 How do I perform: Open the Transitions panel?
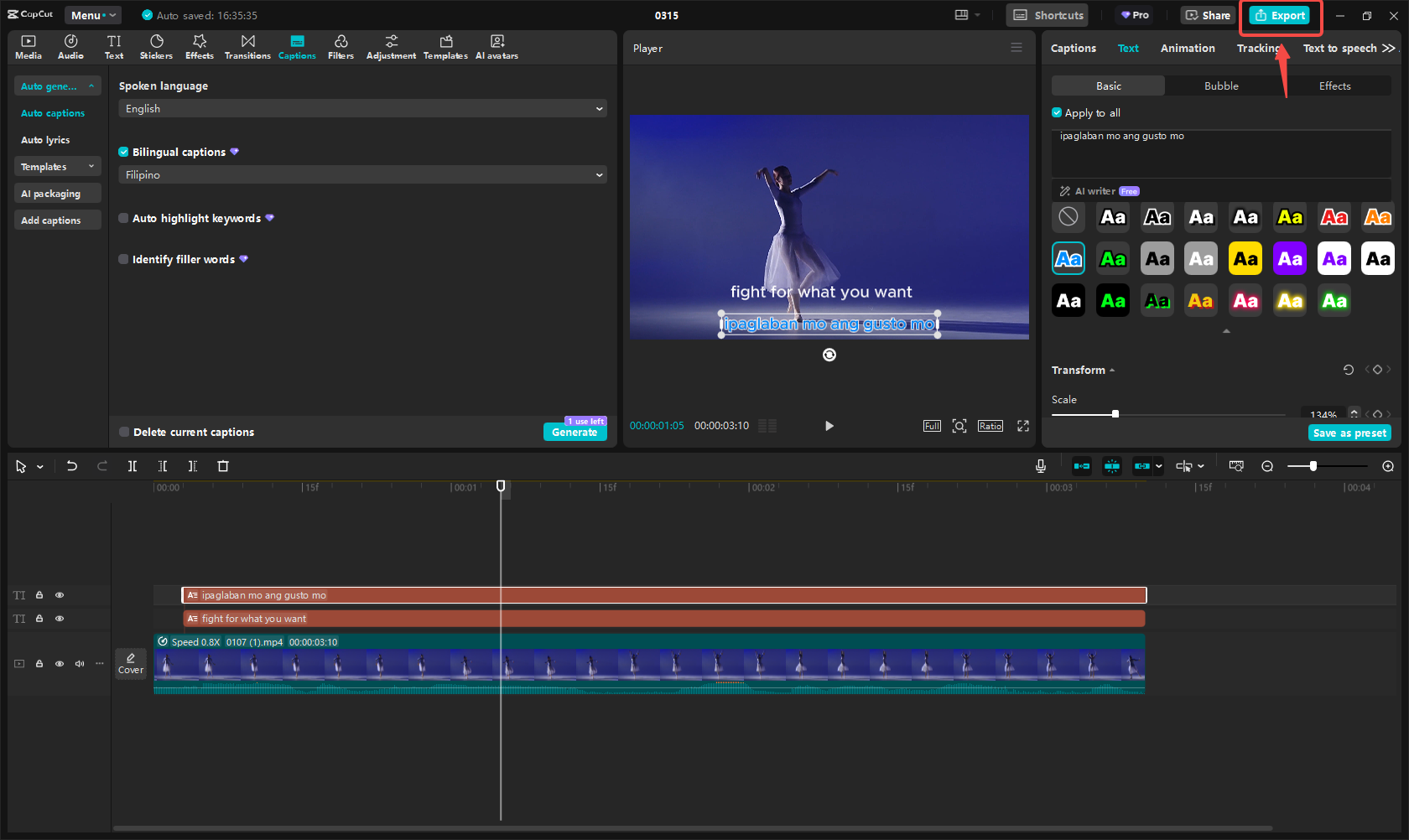click(247, 46)
